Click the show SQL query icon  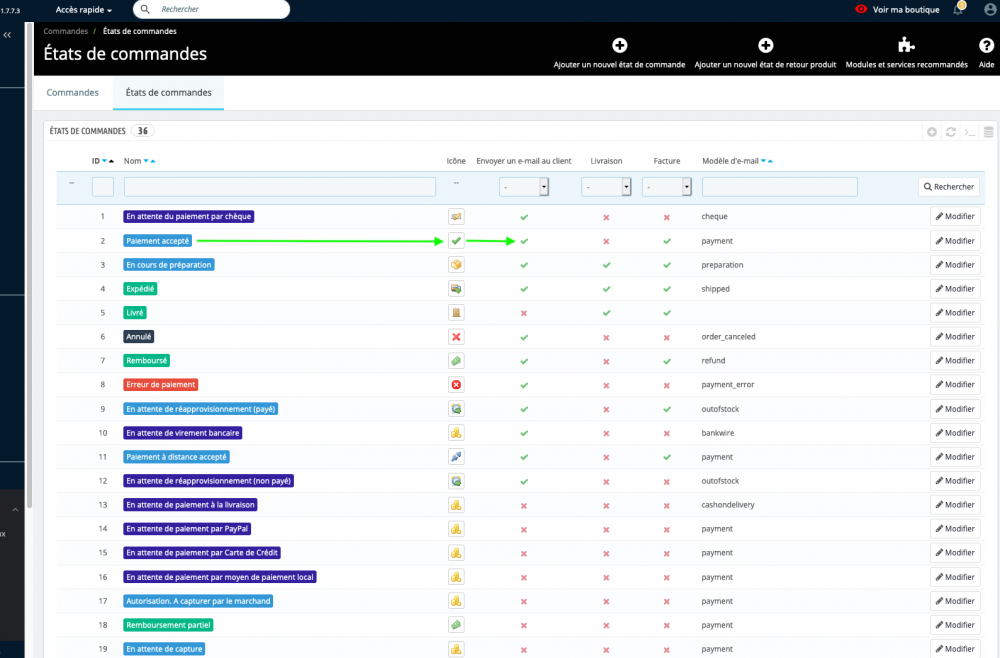tap(970, 131)
